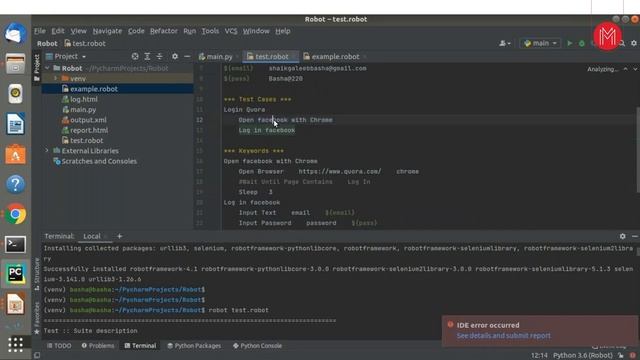Open IDE settings gear in toolbar
The image size is (640, 360).
point(633,43)
